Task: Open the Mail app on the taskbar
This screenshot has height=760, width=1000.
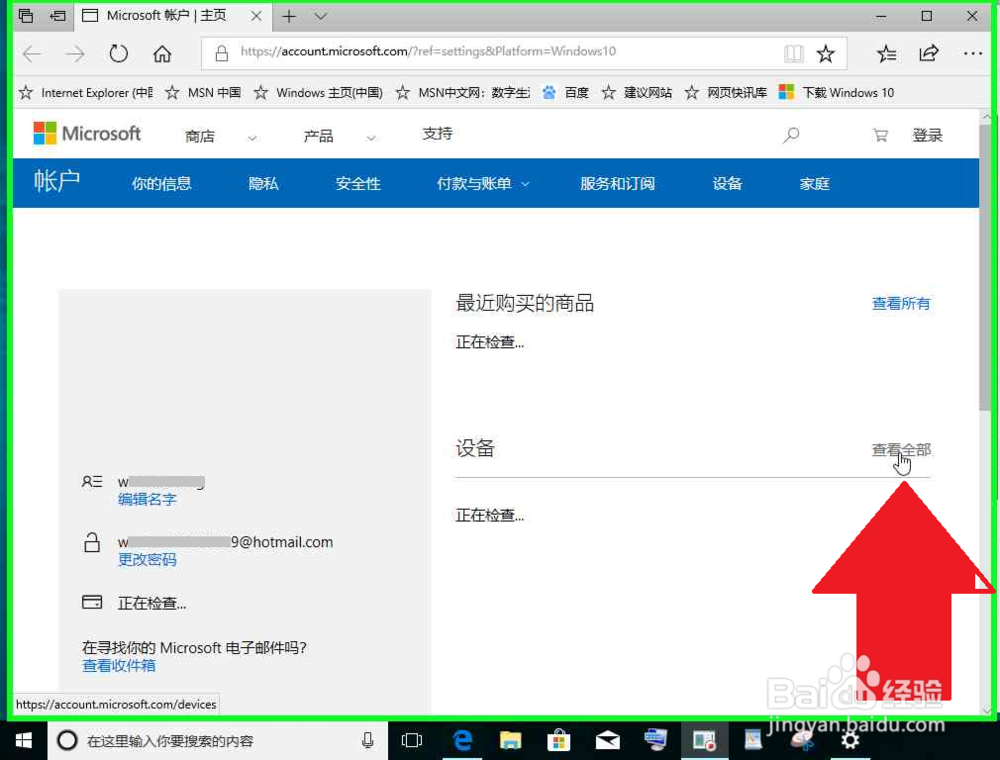Action: (x=607, y=740)
